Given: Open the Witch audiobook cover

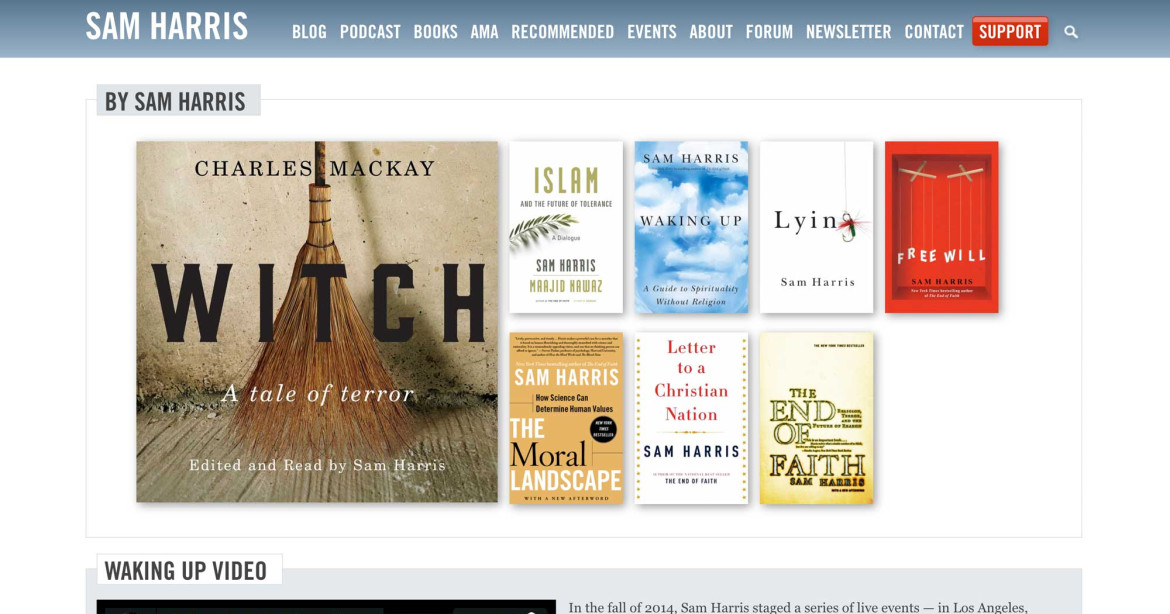Looking at the screenshot, I should pos(317,322).
